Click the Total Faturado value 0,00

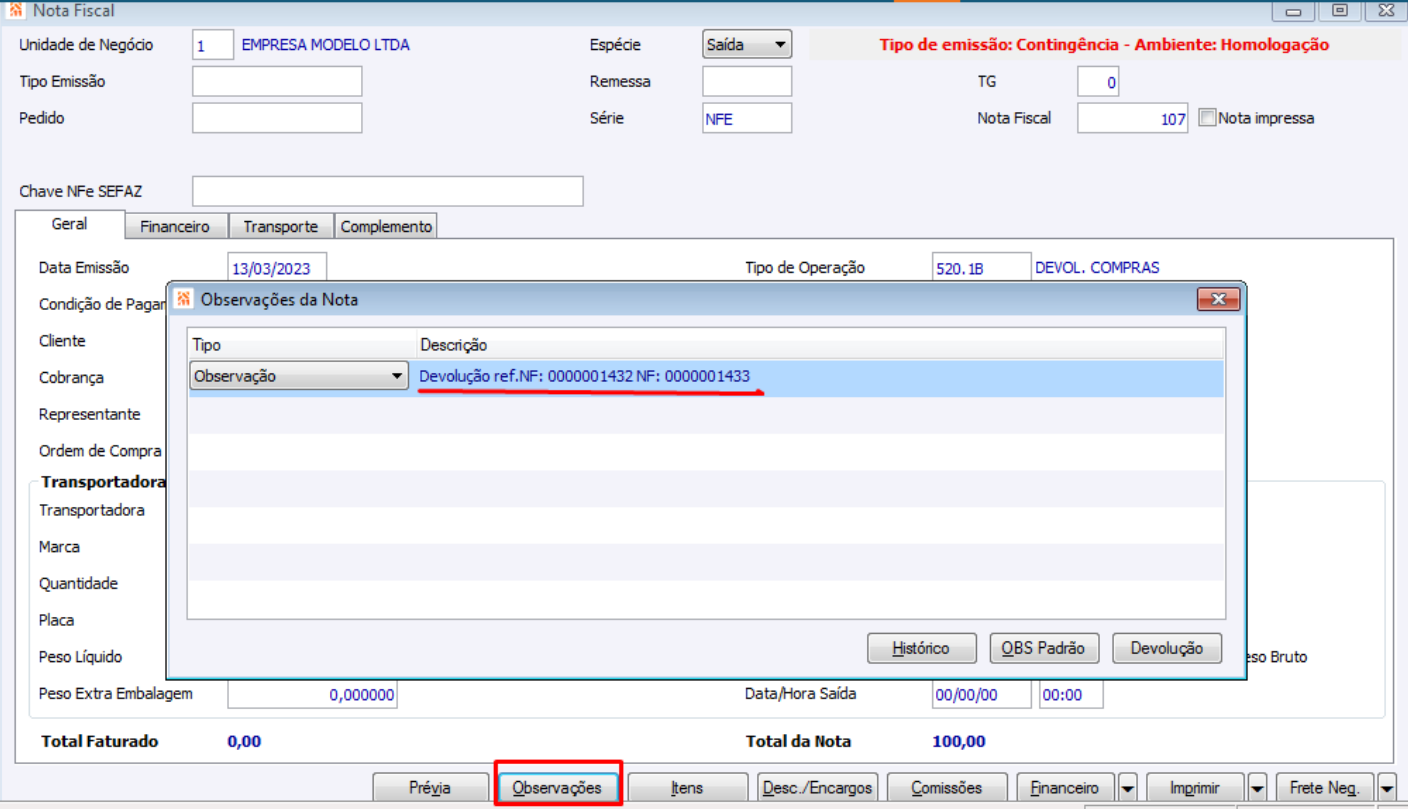244,742
